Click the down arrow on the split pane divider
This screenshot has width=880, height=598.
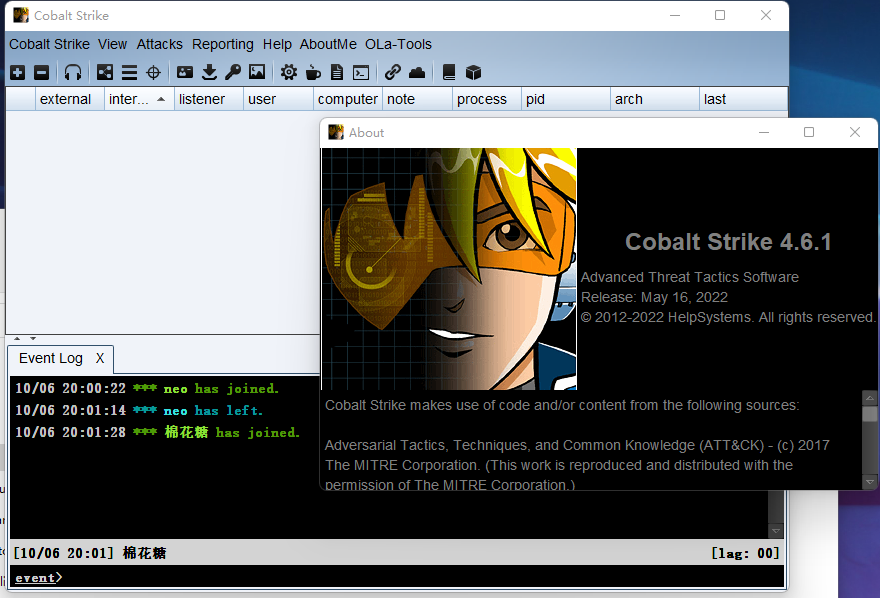point(33,339)
